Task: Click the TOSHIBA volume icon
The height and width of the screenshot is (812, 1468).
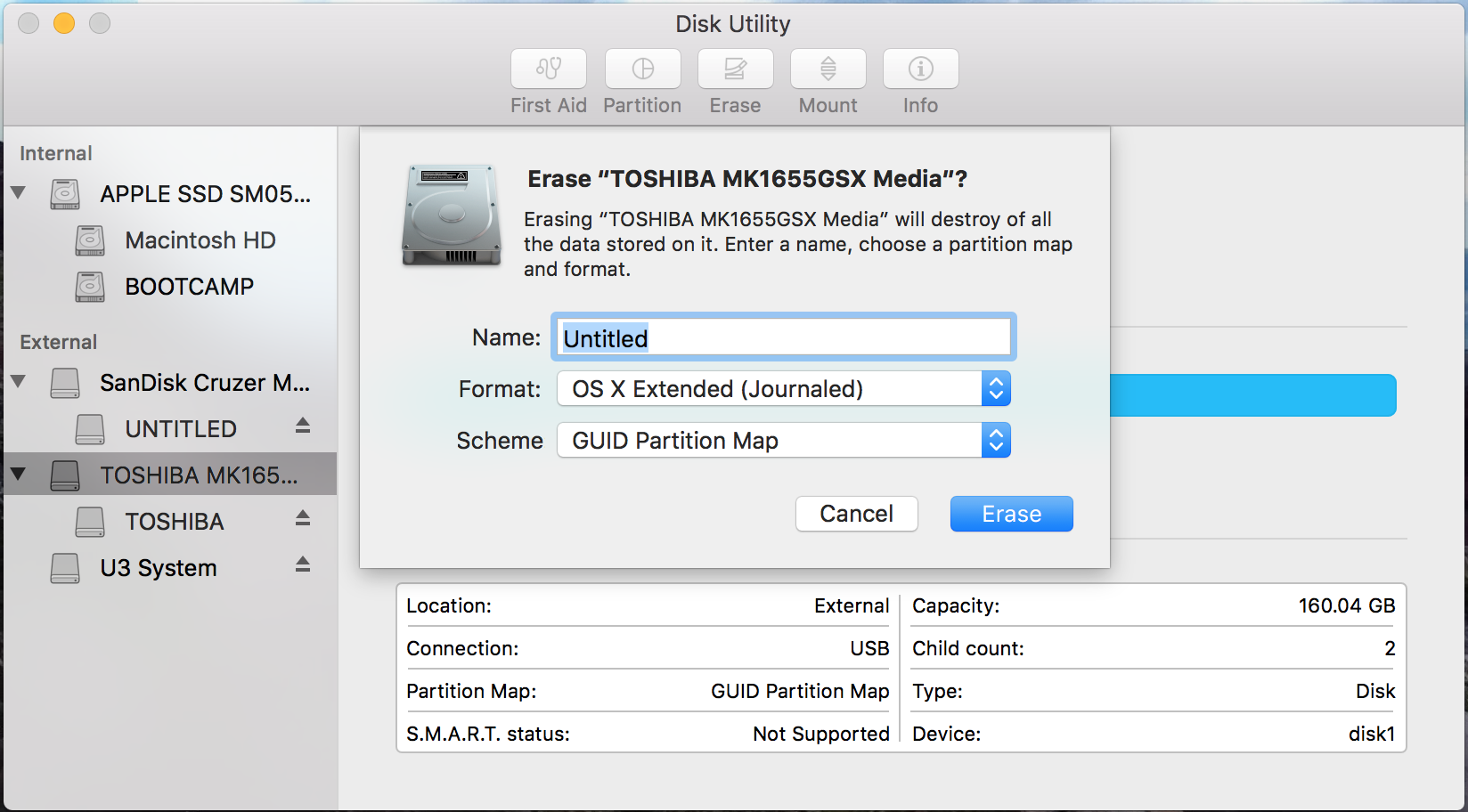Action: point(90,522)
